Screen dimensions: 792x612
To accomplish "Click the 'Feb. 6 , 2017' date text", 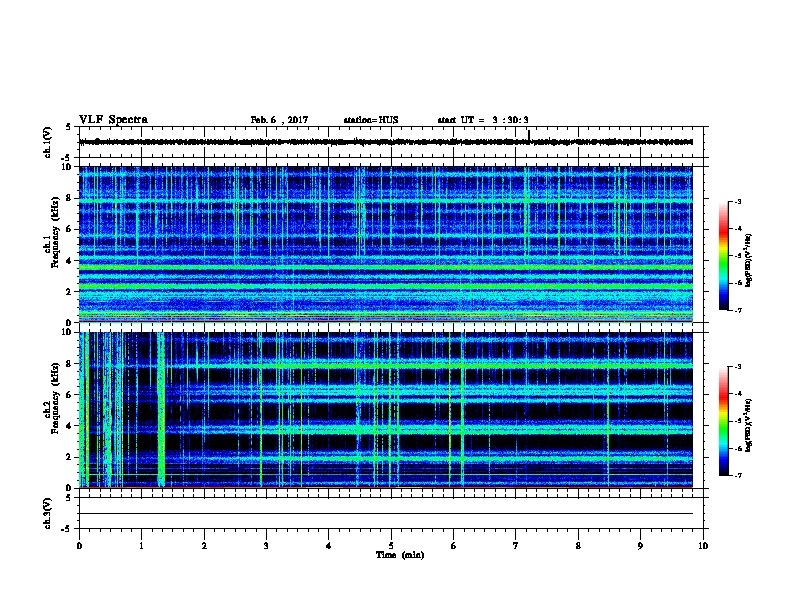I will pos(279,120).
